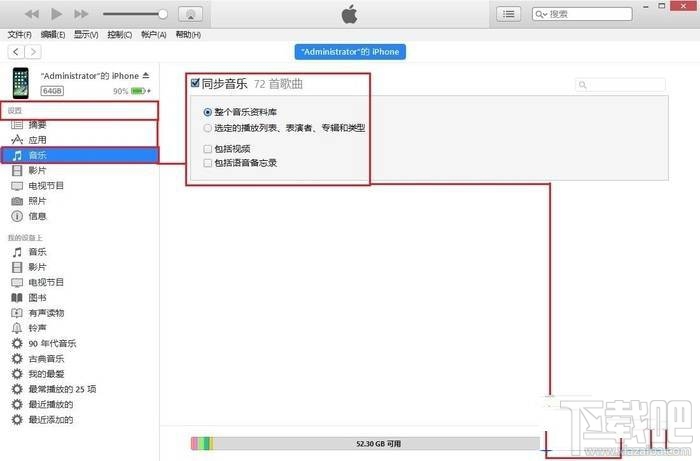Close the iTunes window

(x=683, y=6)
